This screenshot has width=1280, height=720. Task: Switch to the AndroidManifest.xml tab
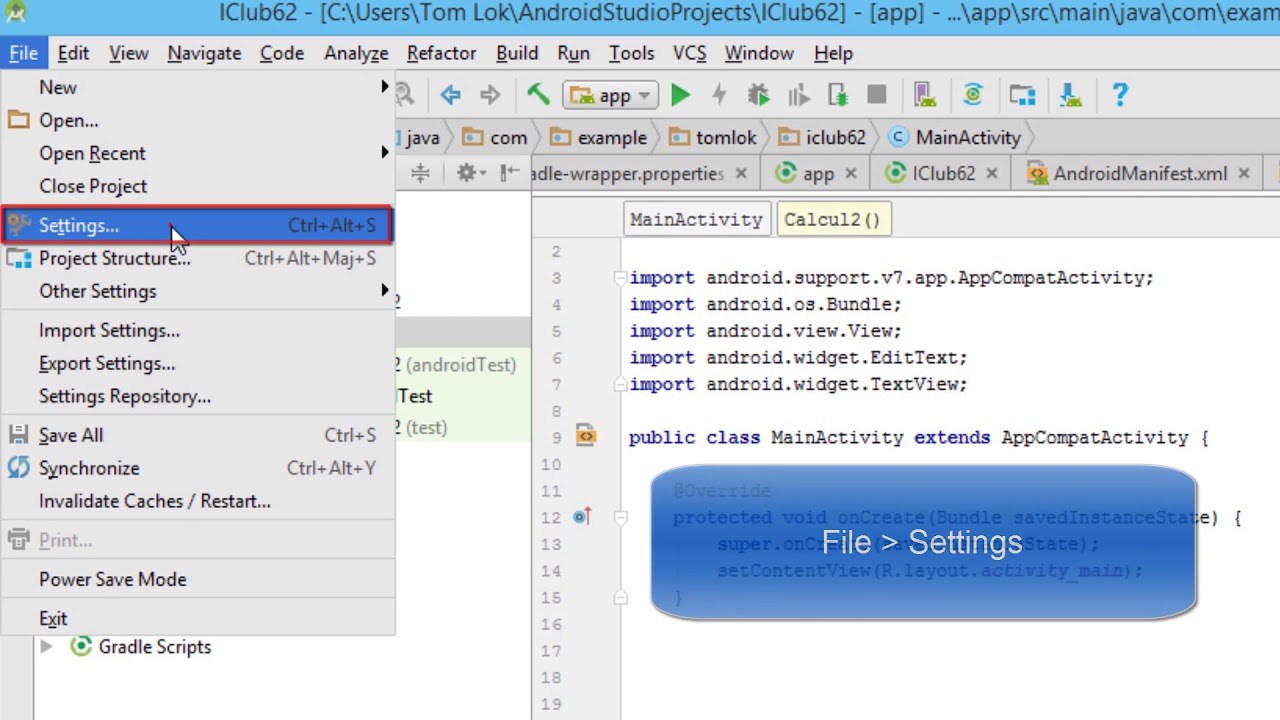[x=1138, y=173]
